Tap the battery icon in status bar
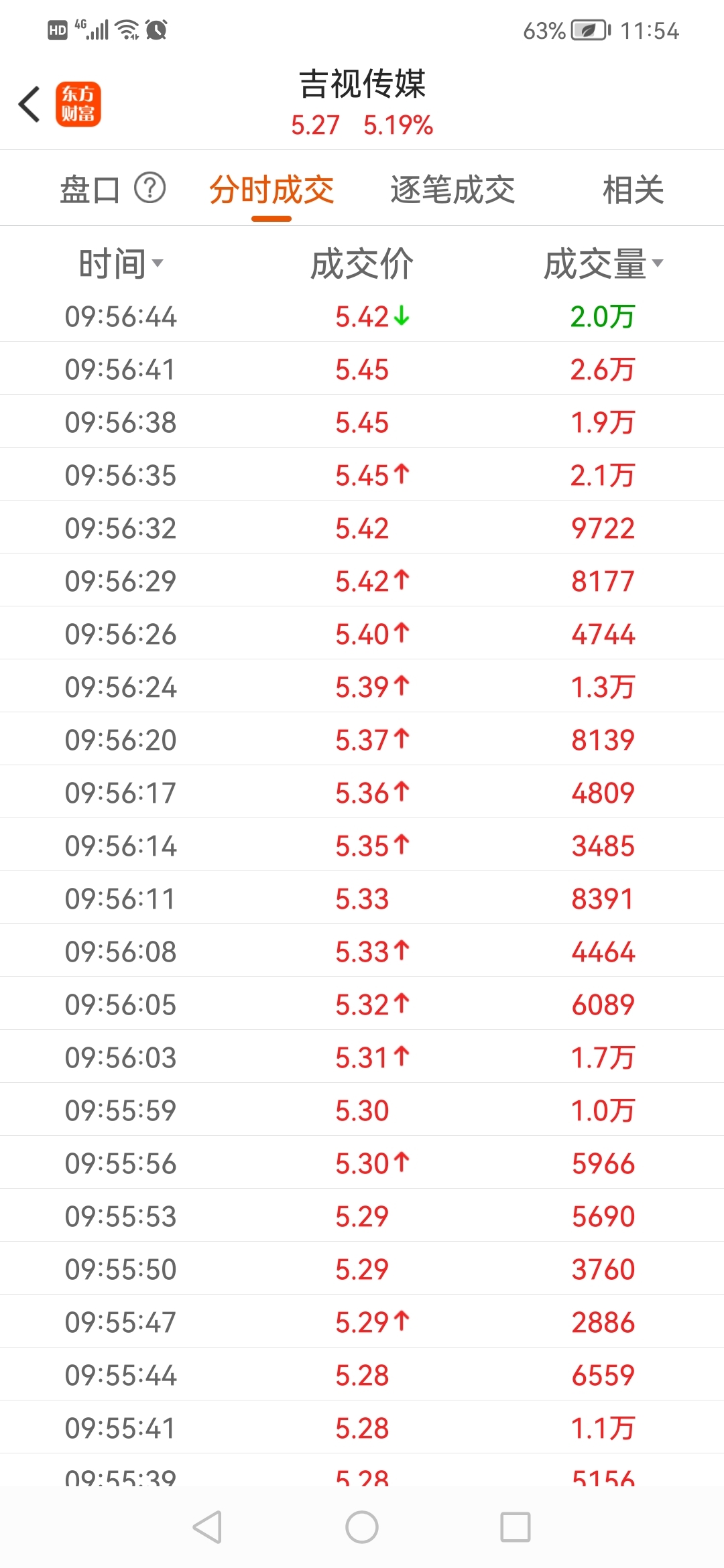 click(591, 30)
